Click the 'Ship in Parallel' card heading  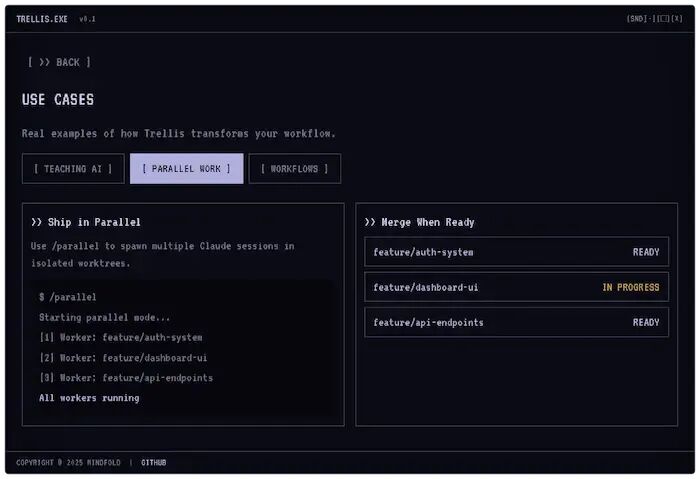point(86,222)
